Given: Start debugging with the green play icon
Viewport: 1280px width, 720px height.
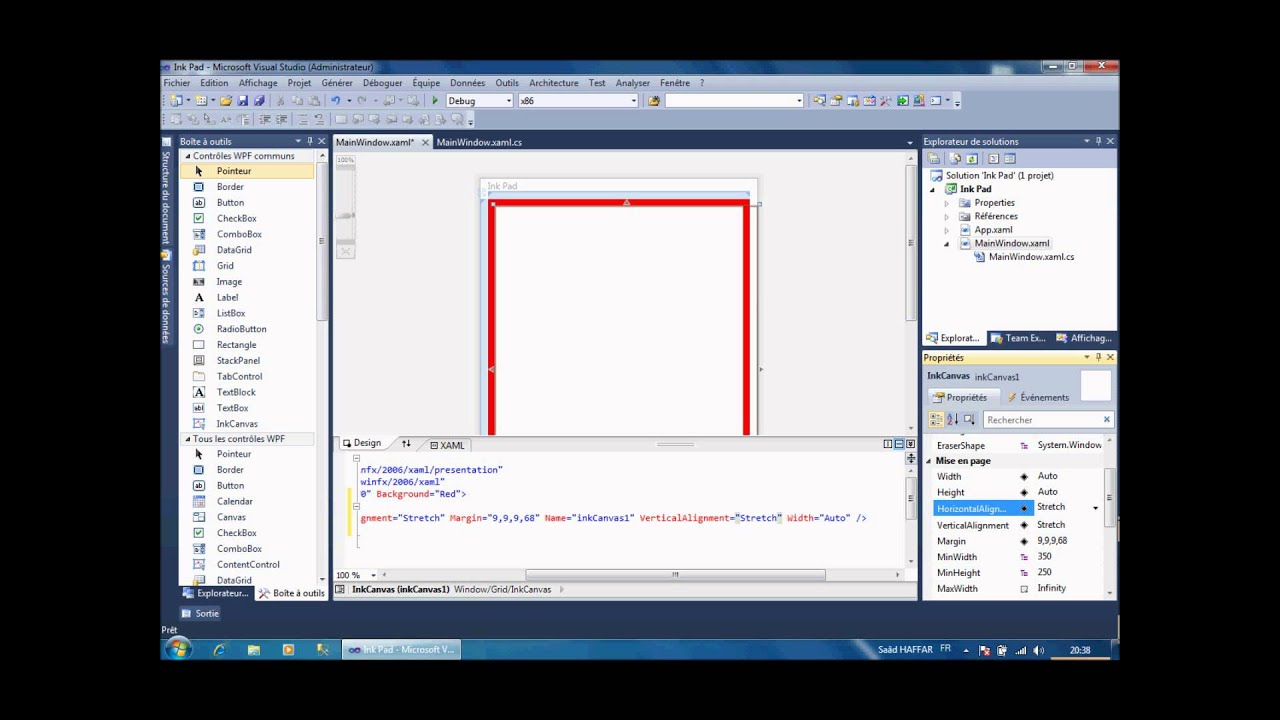Looking at the screenshot, I should tap(435, 101).
